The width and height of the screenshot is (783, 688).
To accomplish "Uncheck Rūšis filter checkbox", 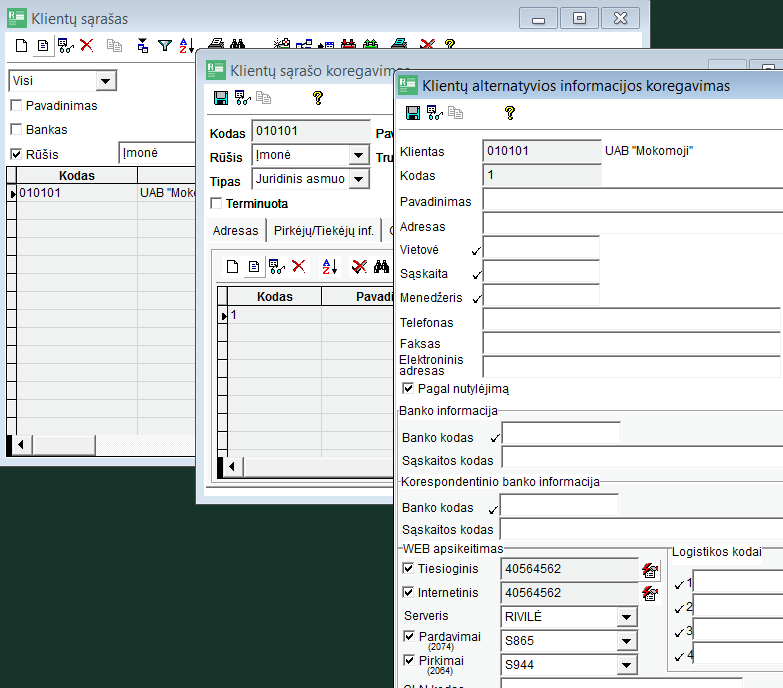I will tap(16, 154).
